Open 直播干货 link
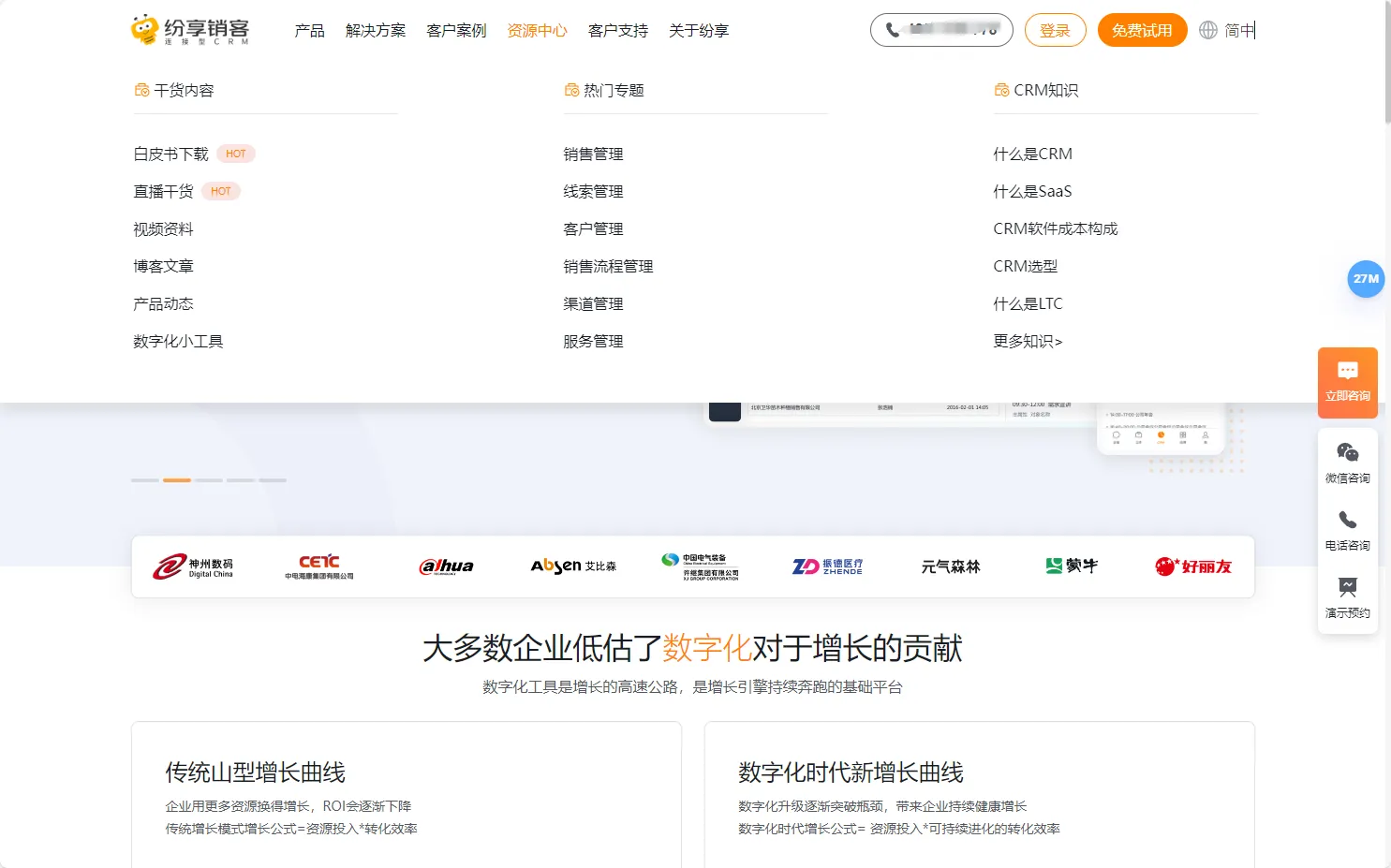The height and width of the screenshot is (868, 1391). (163, 191)
